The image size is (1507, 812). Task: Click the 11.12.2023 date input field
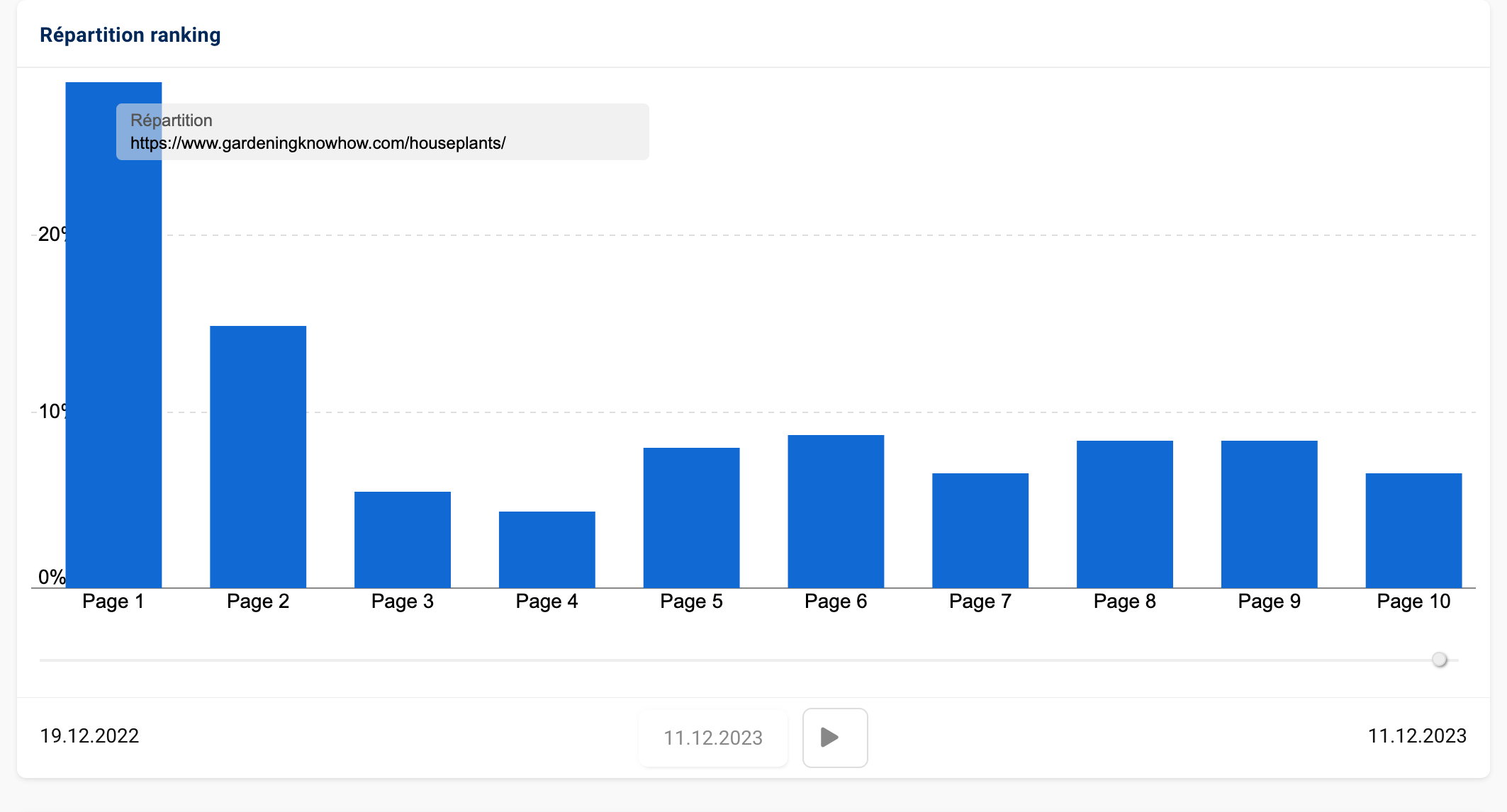[x=713, y=738]
